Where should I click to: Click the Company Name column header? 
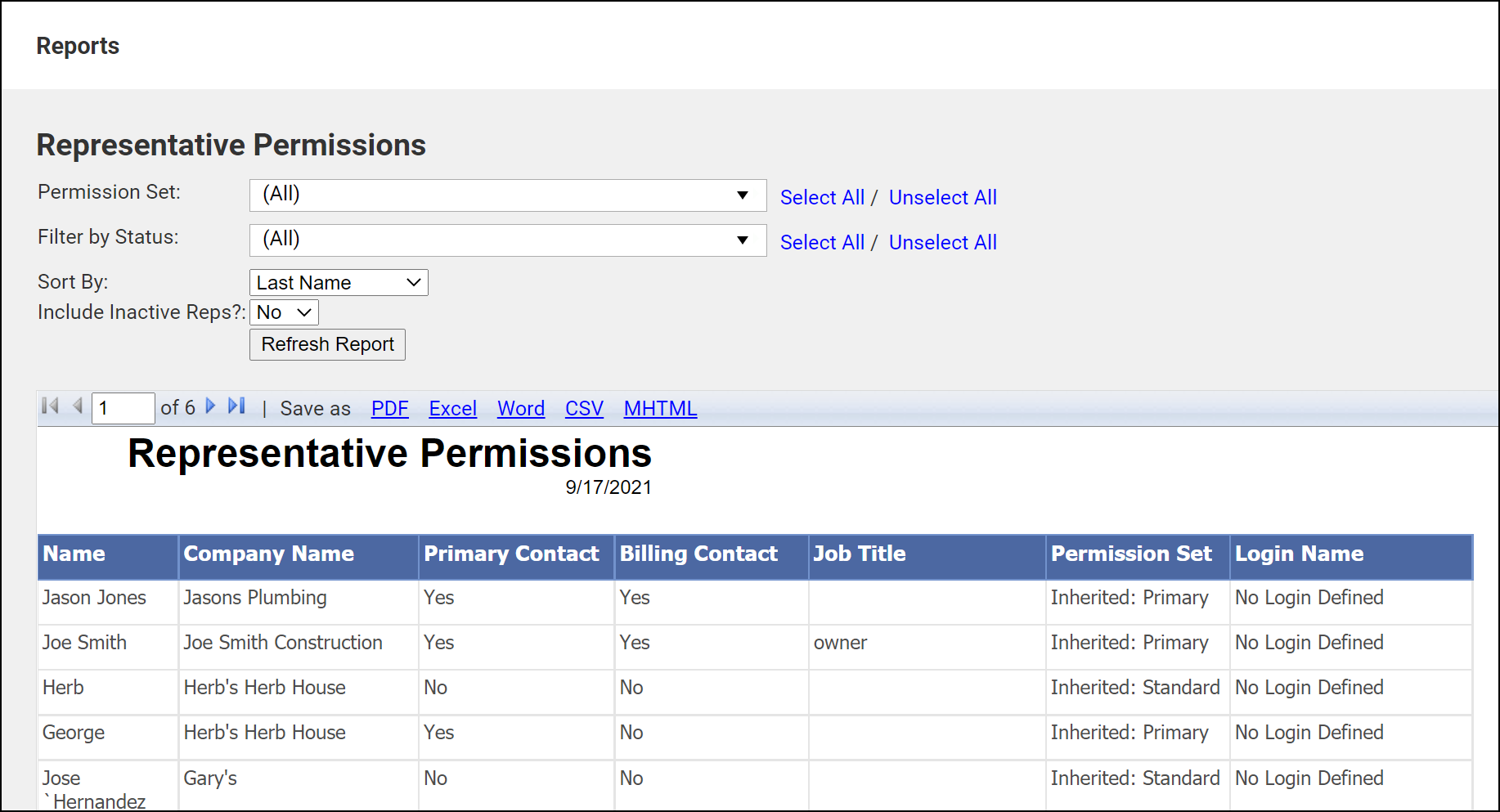[268, 554]
